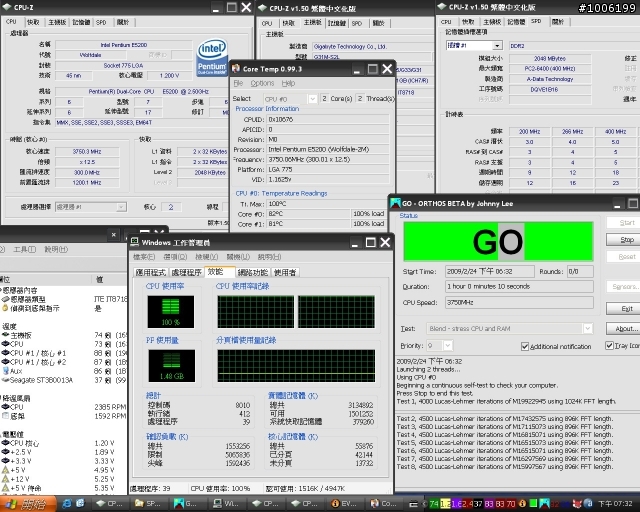Switch to the 處理程序 tab in Task Manager
The image size is (640, 512).
click(187, 272)
